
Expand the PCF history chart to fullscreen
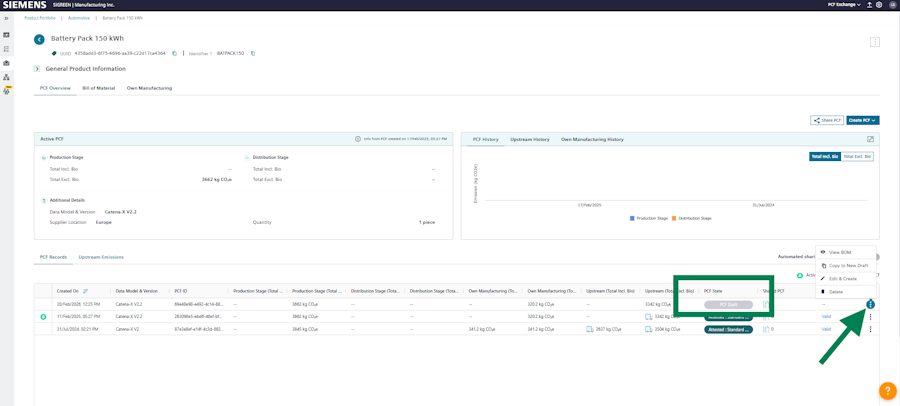[x=870, y=139]
